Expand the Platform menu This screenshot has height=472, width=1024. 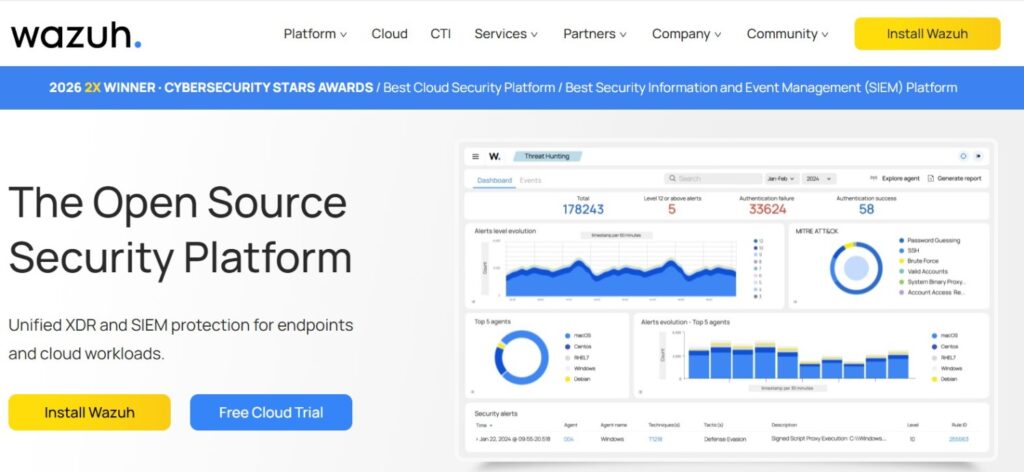[x=315, y=34]
